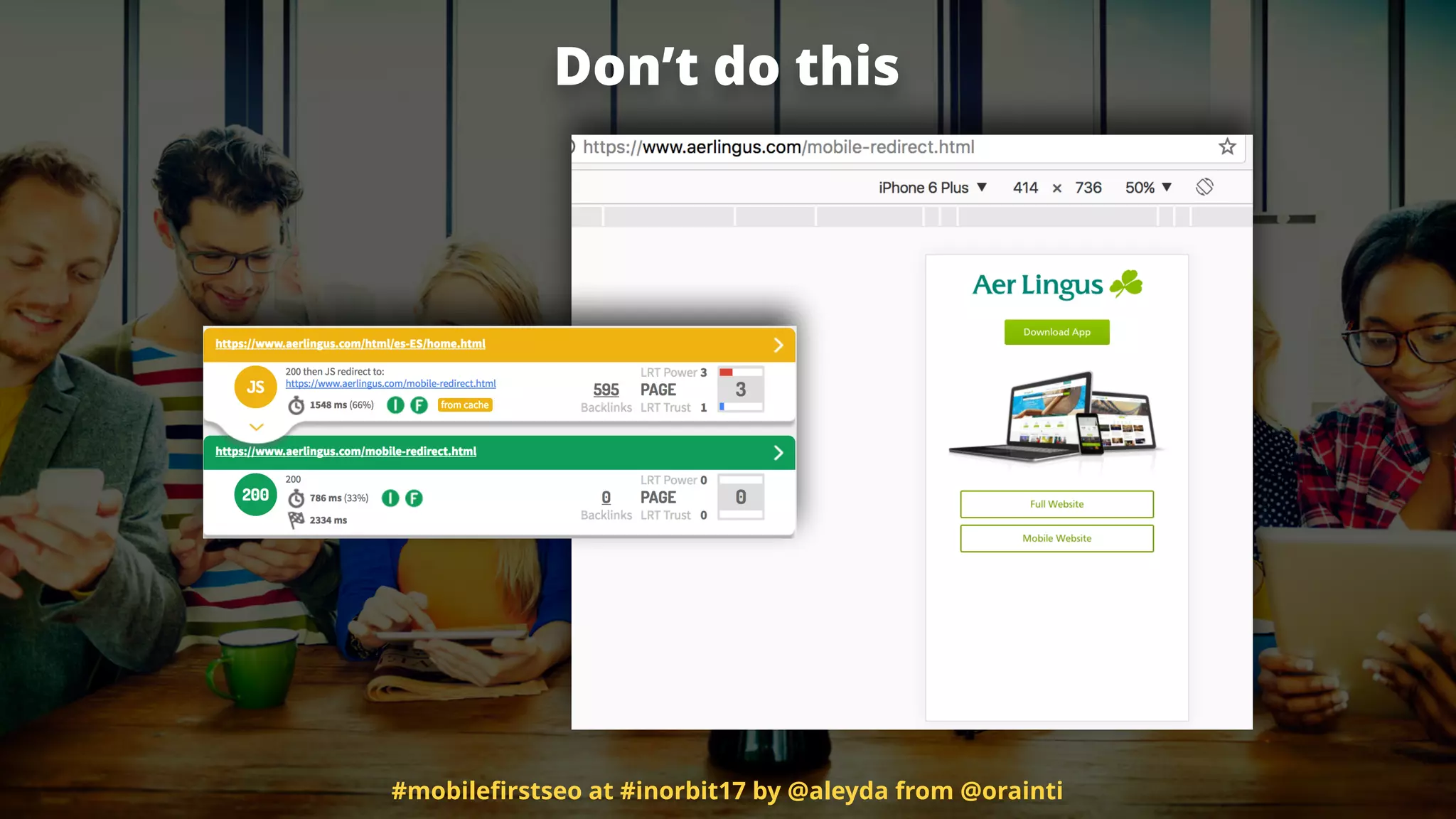Expand arrow on the yellow home.html row
This screenshot has height=819, width=1456.
(778, 345)
